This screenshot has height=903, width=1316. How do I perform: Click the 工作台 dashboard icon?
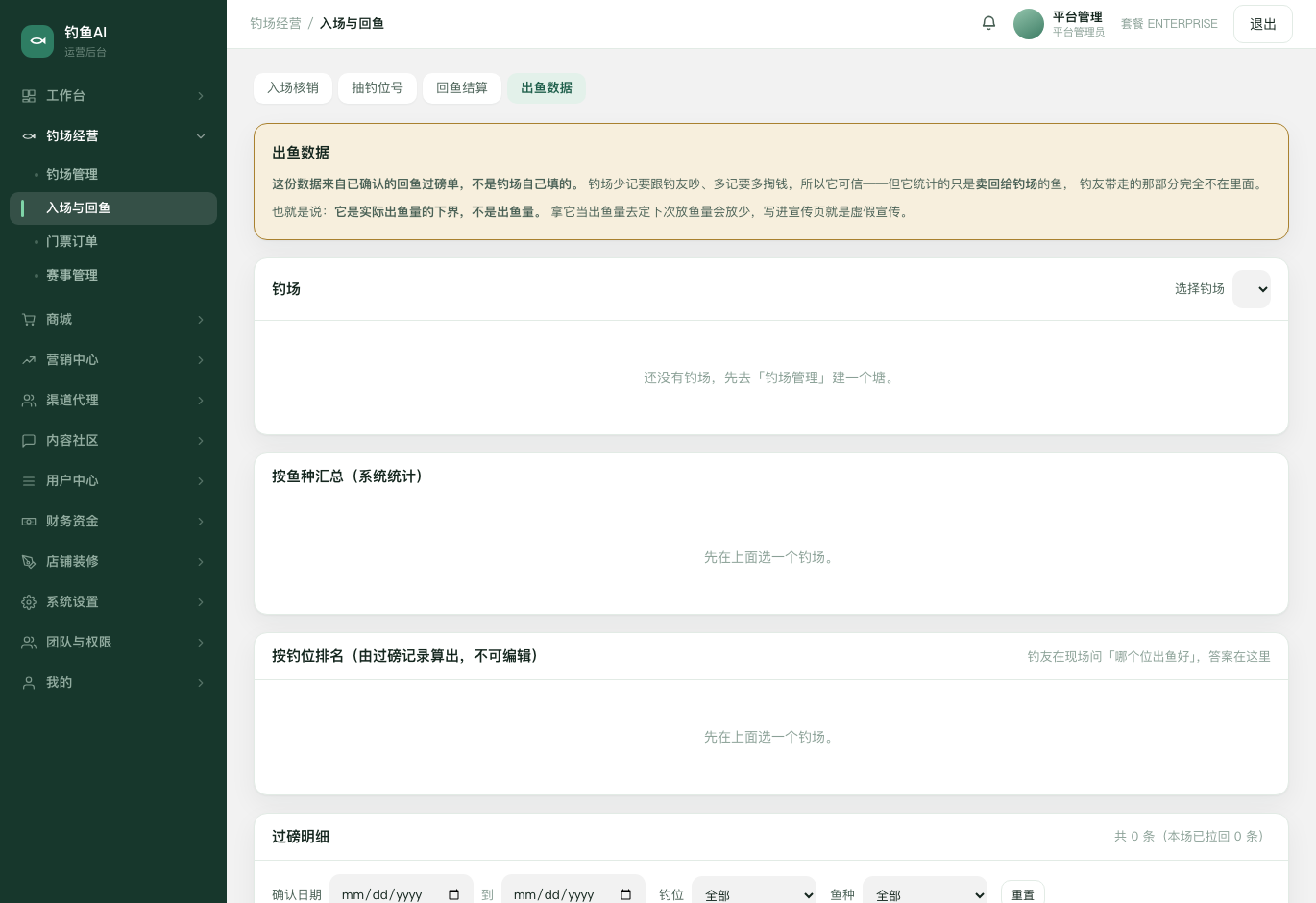tap(29, 96)
